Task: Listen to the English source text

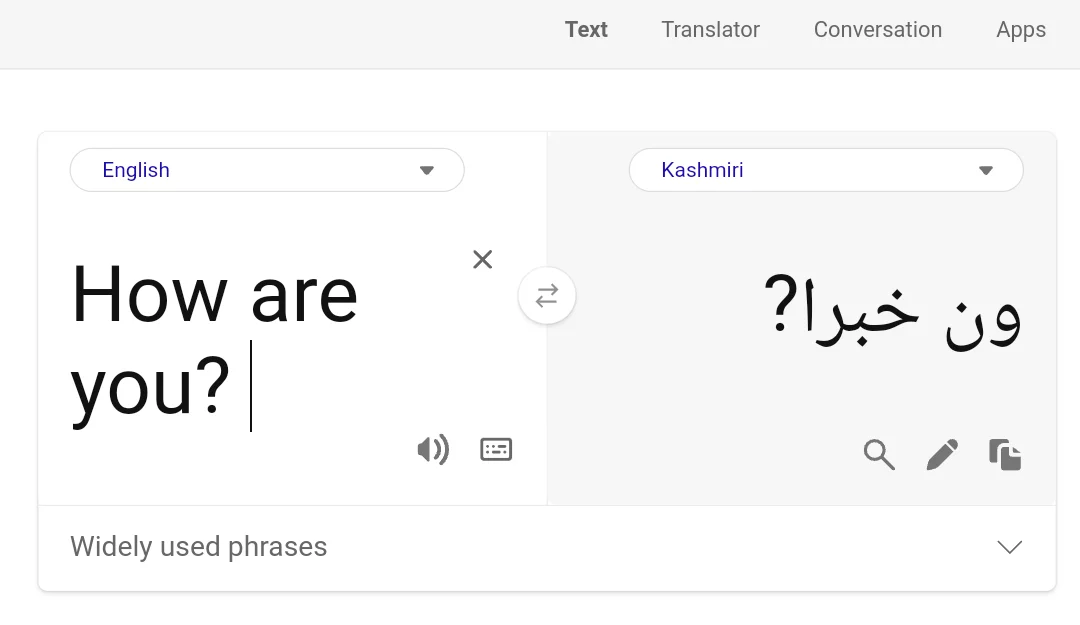Action: (x=432, y=450)
